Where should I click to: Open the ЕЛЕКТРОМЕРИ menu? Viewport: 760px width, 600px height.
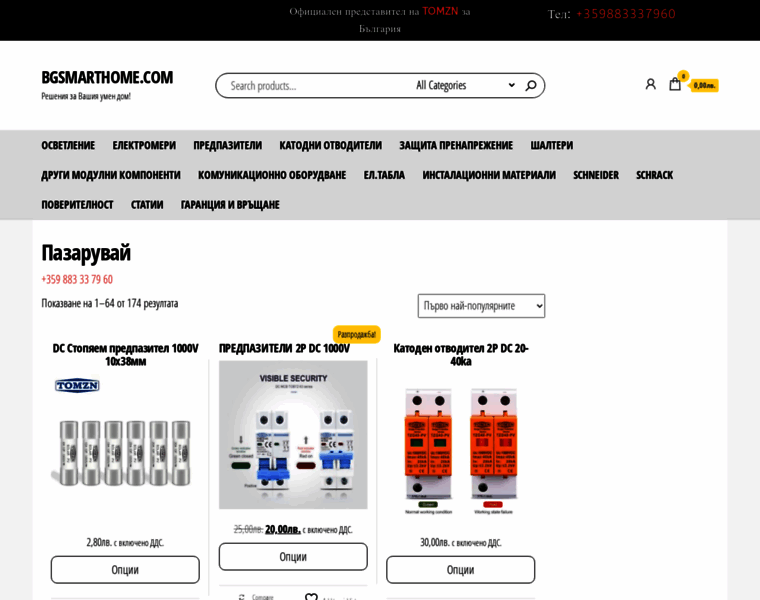[144, 145]
